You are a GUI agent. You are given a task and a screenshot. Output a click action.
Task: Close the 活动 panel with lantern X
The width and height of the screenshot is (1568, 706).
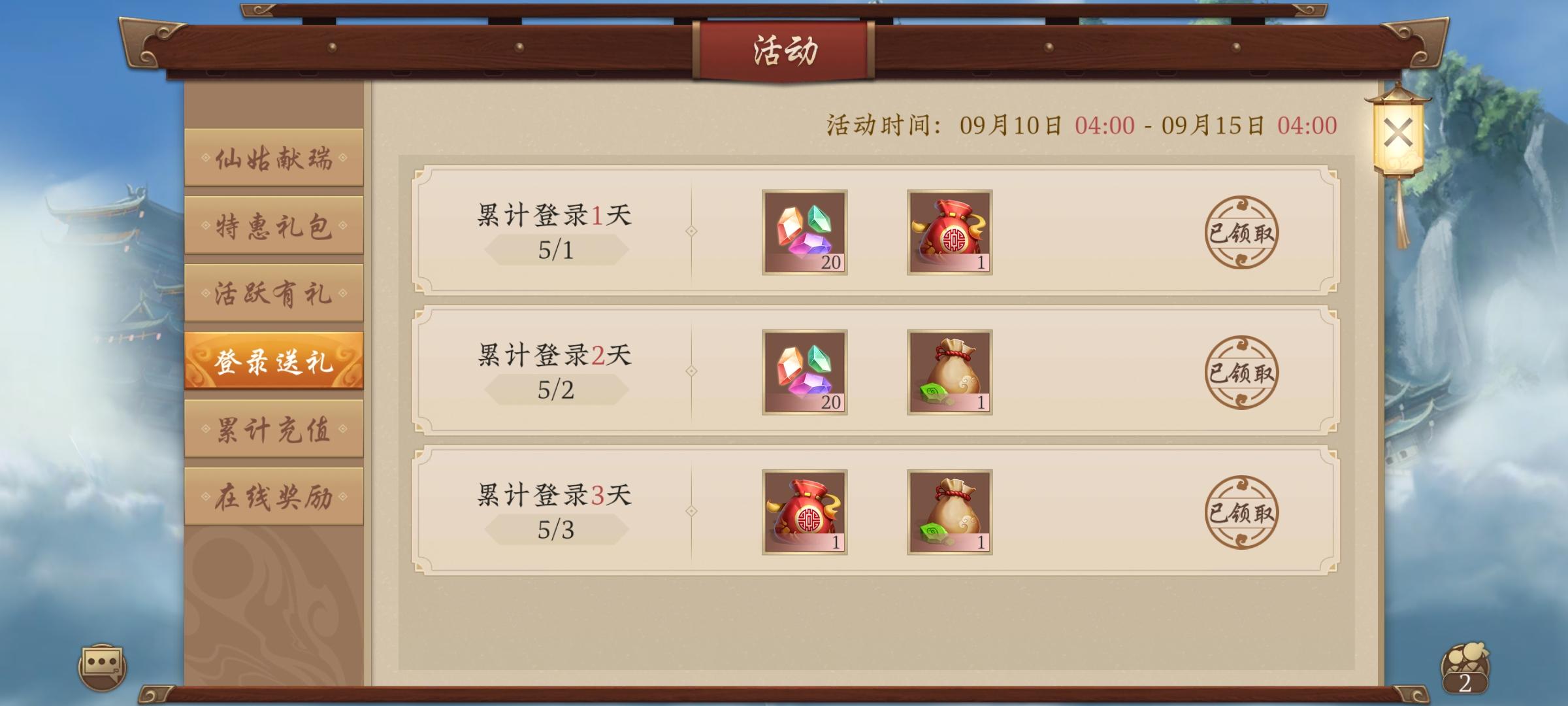click(1398, 134)
